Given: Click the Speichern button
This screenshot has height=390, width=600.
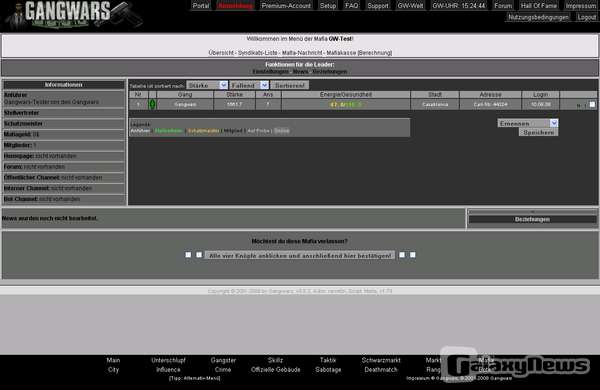Looking at the screenshot, I should [538, 132].
